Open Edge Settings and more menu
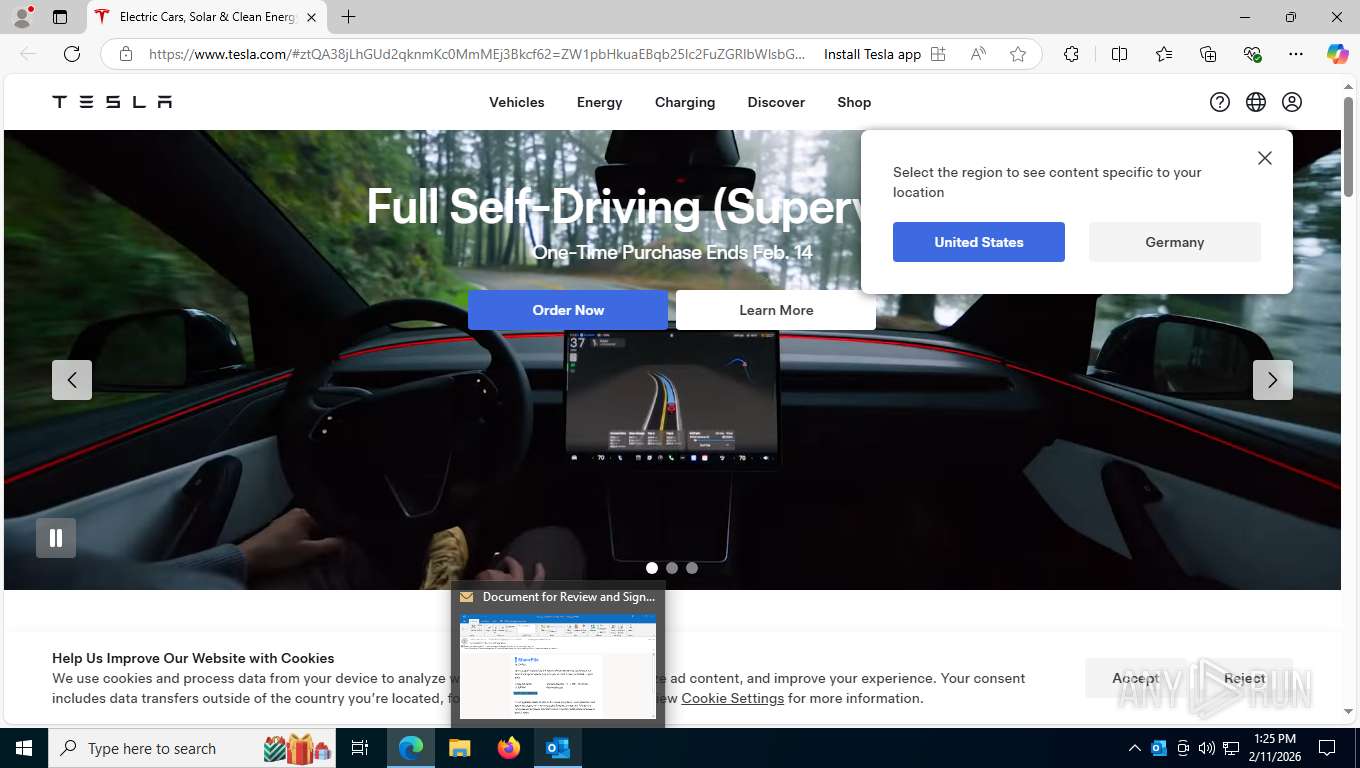 (x=1296, y=54)
